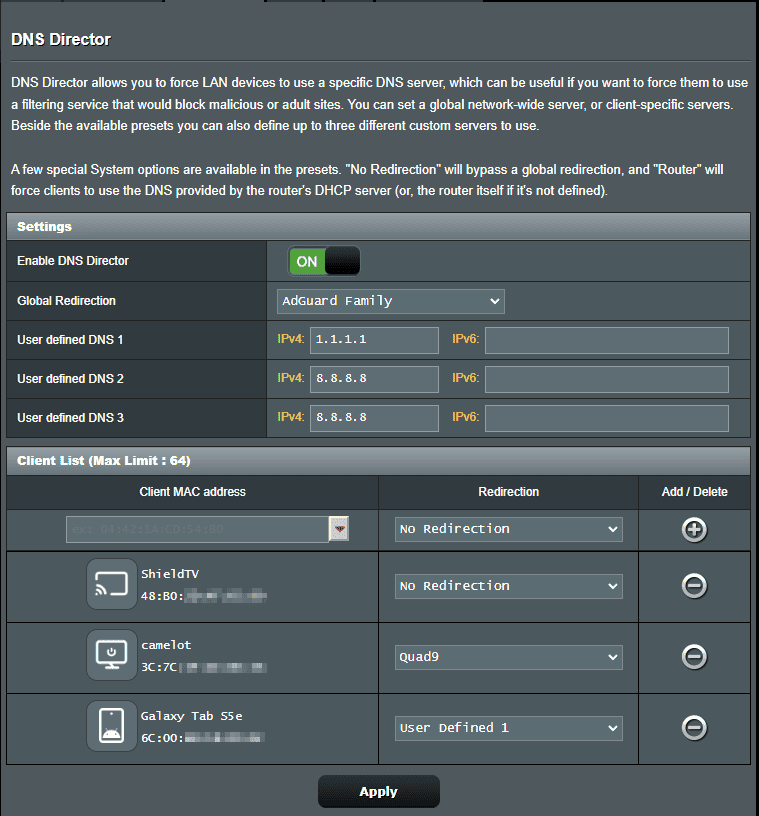
Task: Remove ShieldTV client with minus icon
Action: click(694, 586)
